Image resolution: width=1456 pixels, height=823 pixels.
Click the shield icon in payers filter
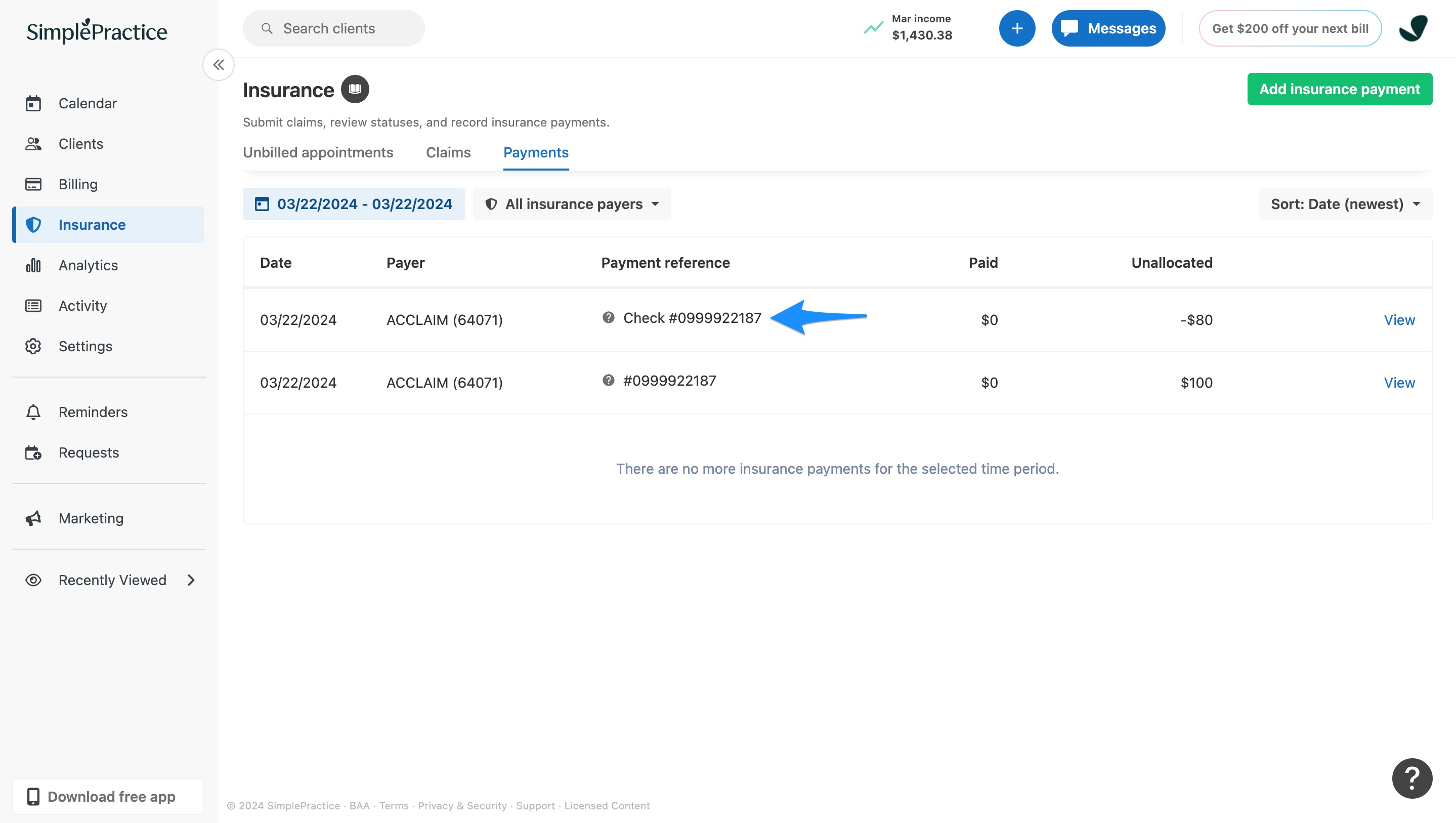[491, 204]
